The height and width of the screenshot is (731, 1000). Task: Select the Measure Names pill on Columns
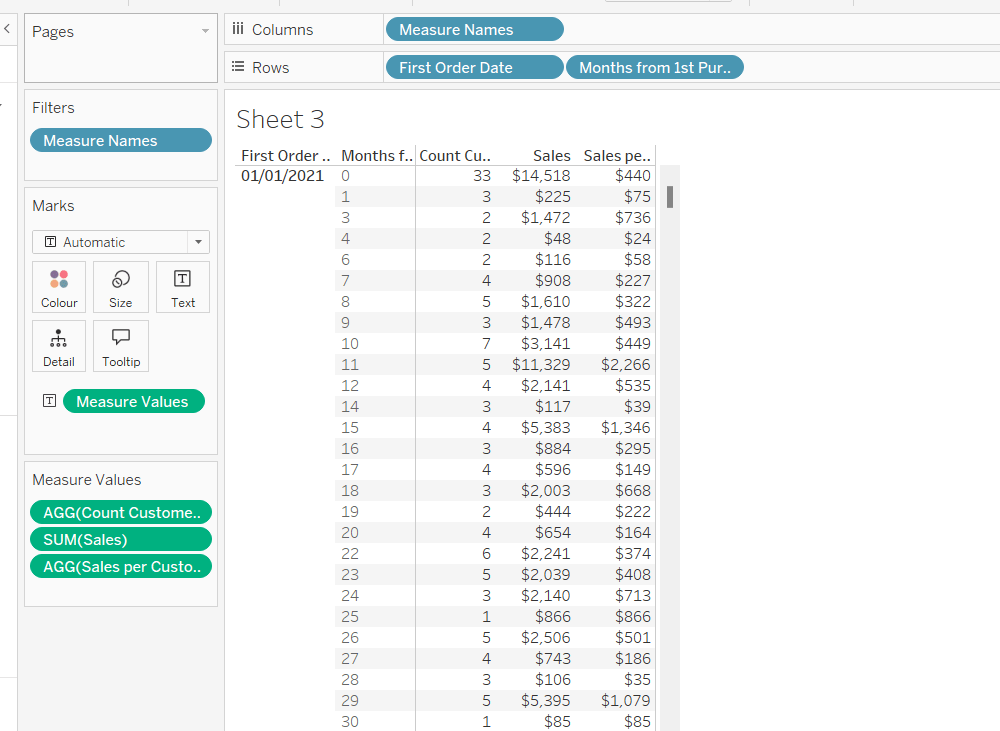coord(474,30)
